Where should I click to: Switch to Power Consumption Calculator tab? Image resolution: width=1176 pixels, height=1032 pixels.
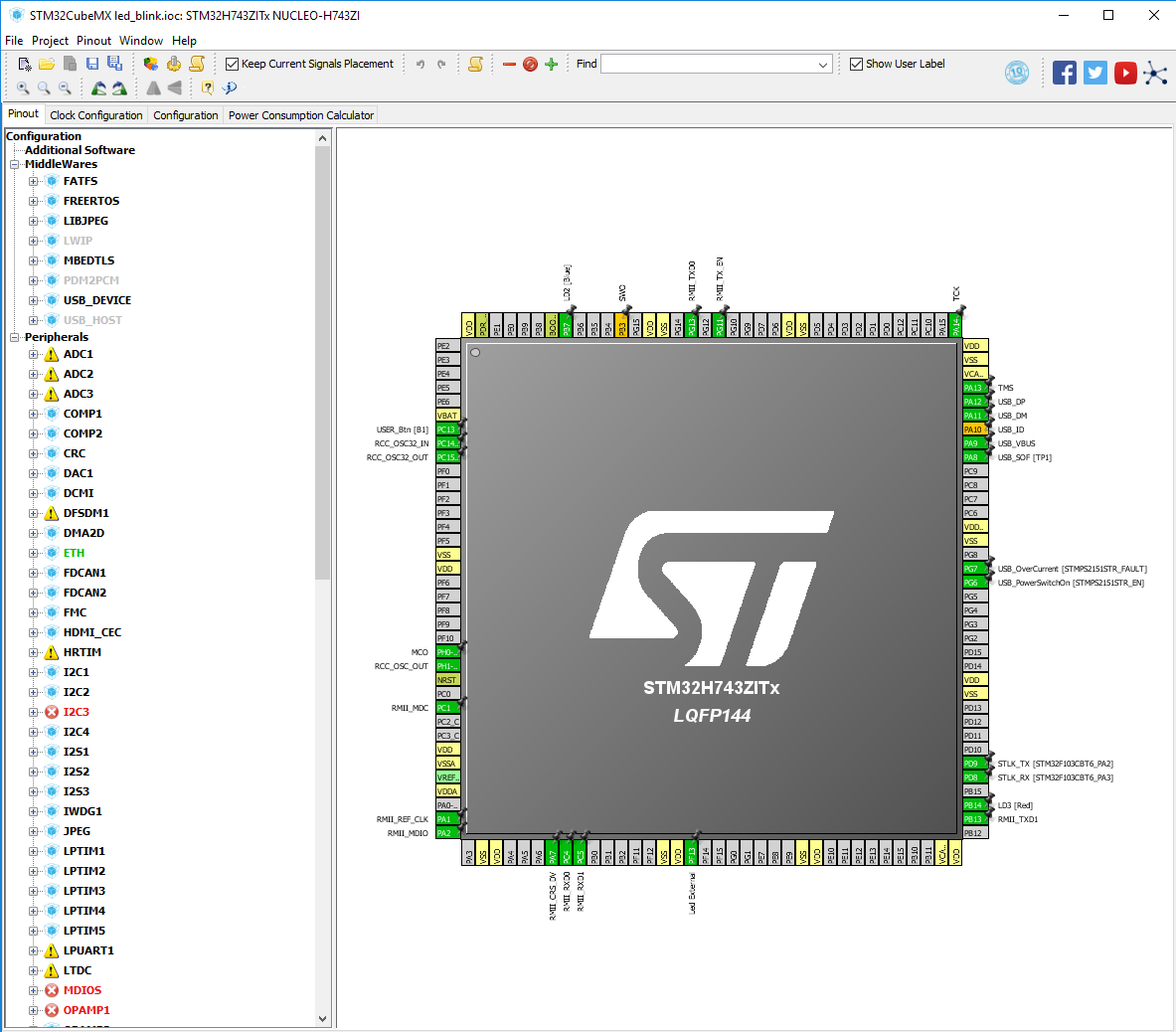[301, 115]
